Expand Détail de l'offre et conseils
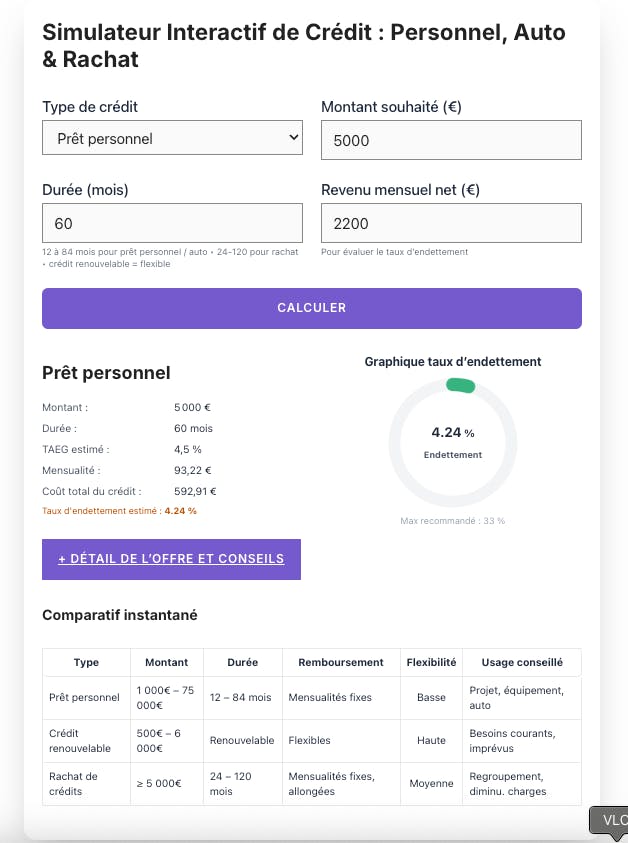This screenshot has height=843, width=628. pos(171,559)
